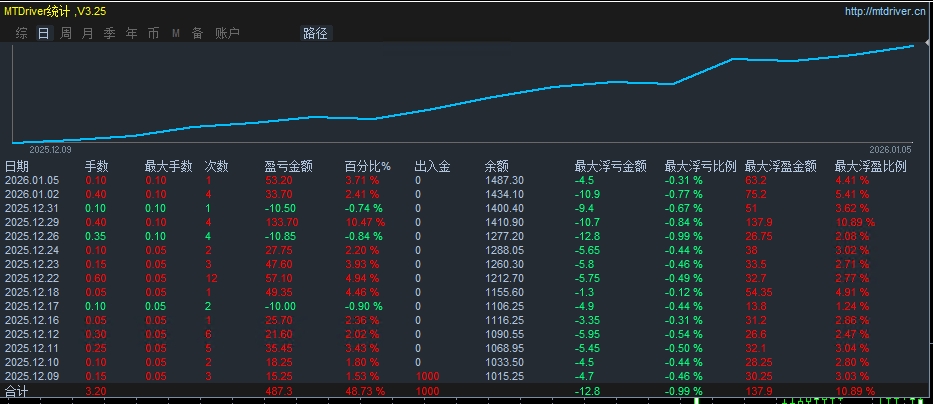Click the 出入金 column header
This screenshot has height=404, width=933.
pos(433,167)
